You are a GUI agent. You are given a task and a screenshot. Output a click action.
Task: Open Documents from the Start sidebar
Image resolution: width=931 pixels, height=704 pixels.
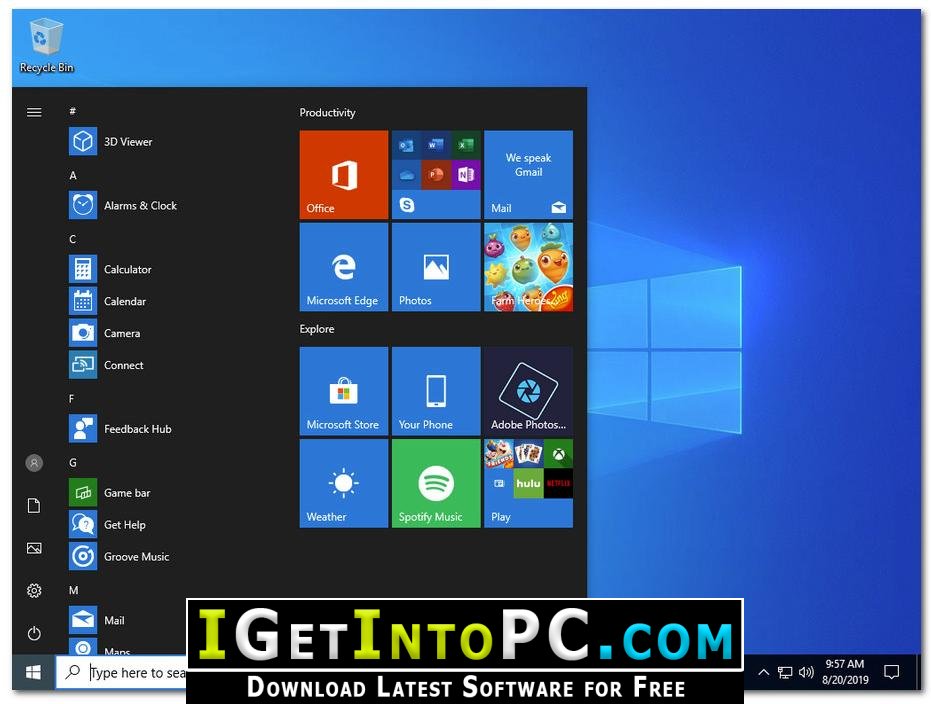(x=34, y=505)
